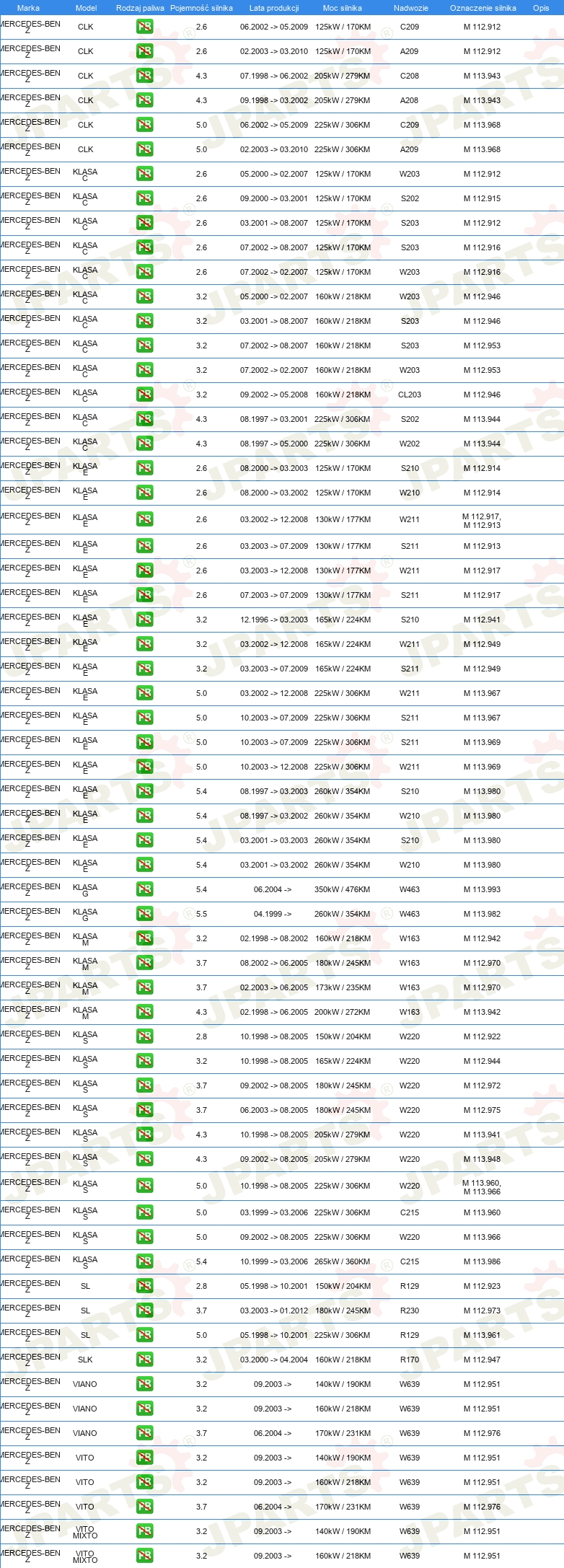Click the Pojemność silnika column header
This screenshot has width=564, height=1568.
point(201,8)
